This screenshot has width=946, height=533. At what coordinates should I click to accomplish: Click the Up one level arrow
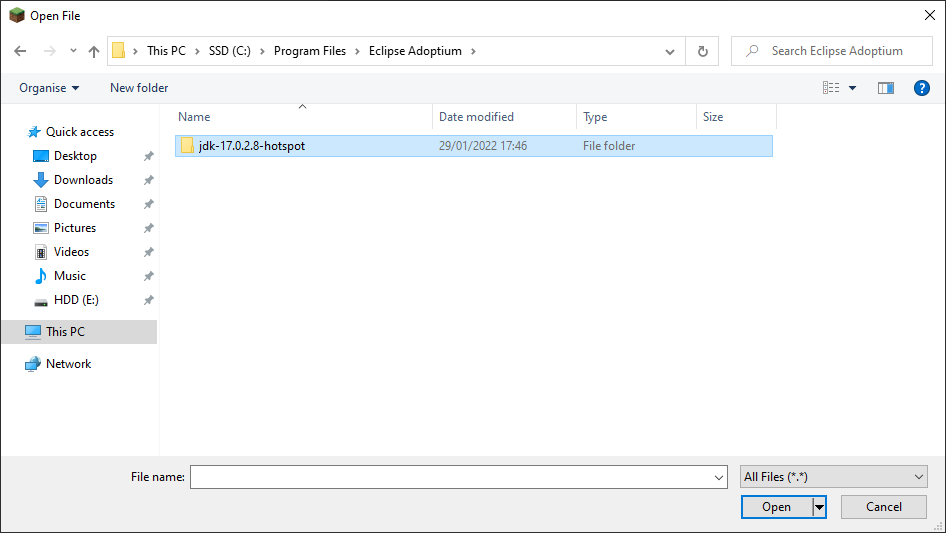coord(94,51)
